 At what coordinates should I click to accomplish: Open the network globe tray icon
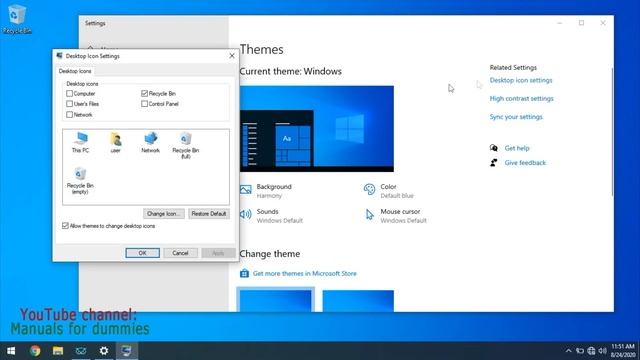tap(591, 351)
